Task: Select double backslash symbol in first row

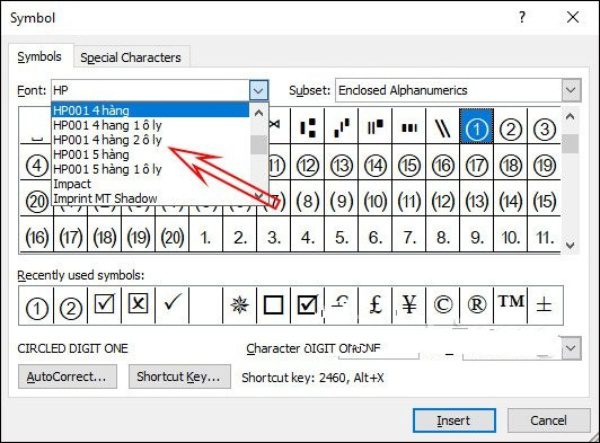Action: click(443, 127)
